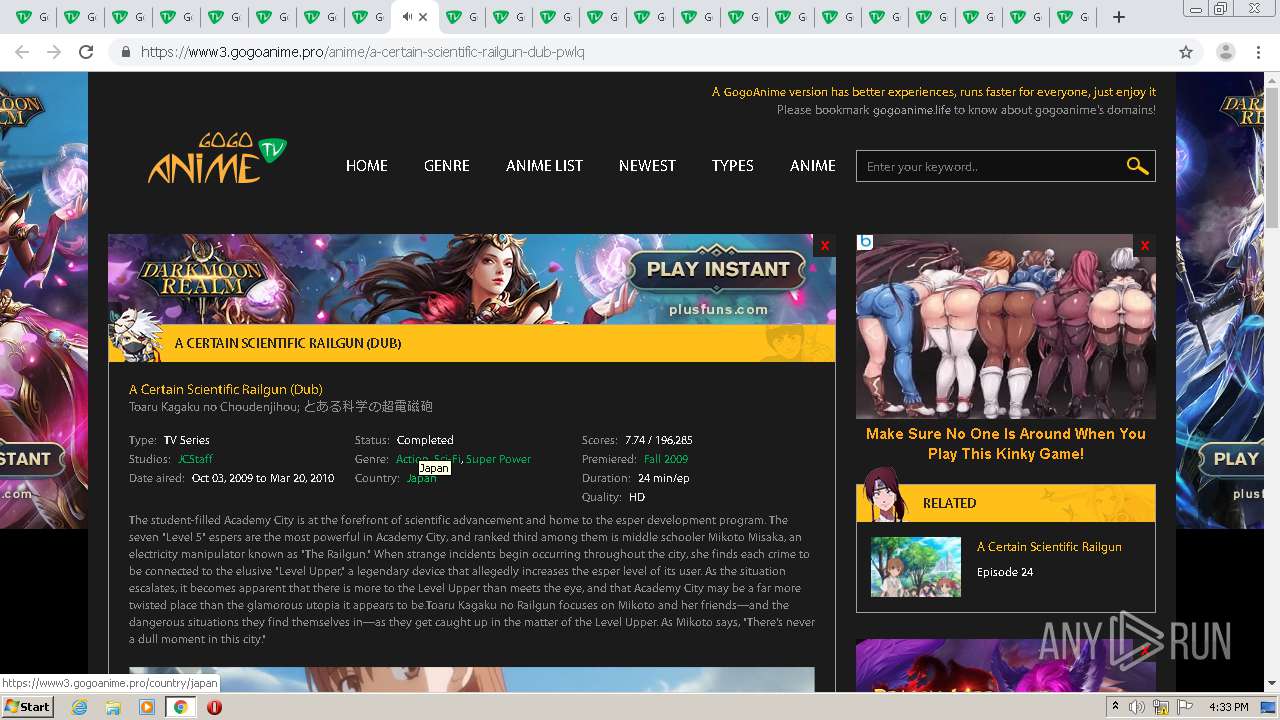Open Windows Explorer folder in taskbar
This screenshot has width=1280, height=720.
click(x=113, y=707)
